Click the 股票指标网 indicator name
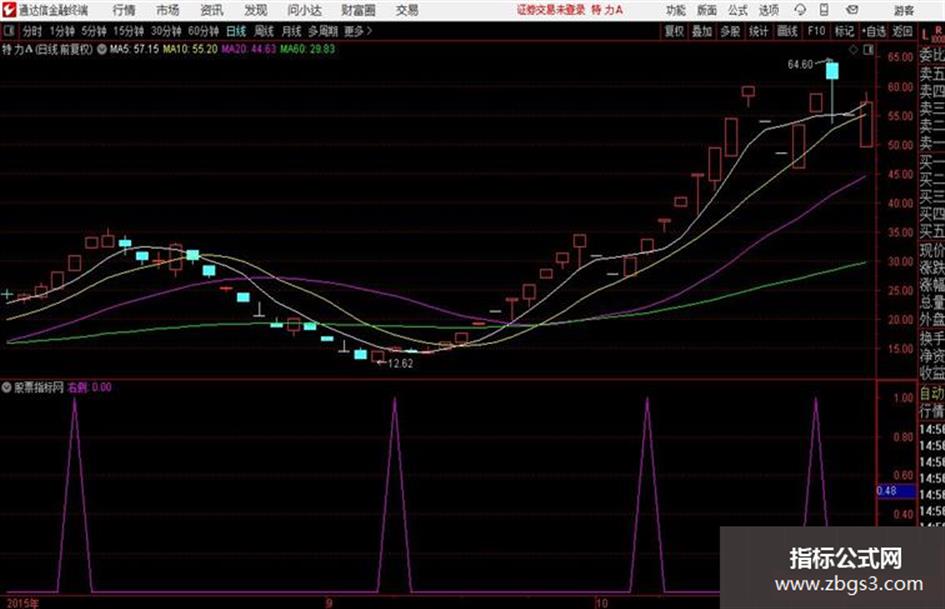Image resolution: width=945 pixels, height=609 pixels. (x=39, y=387)
